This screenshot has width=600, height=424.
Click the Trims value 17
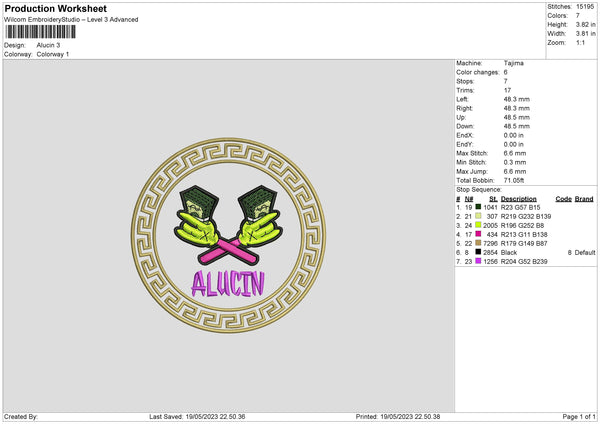click(x=507, y=90)
